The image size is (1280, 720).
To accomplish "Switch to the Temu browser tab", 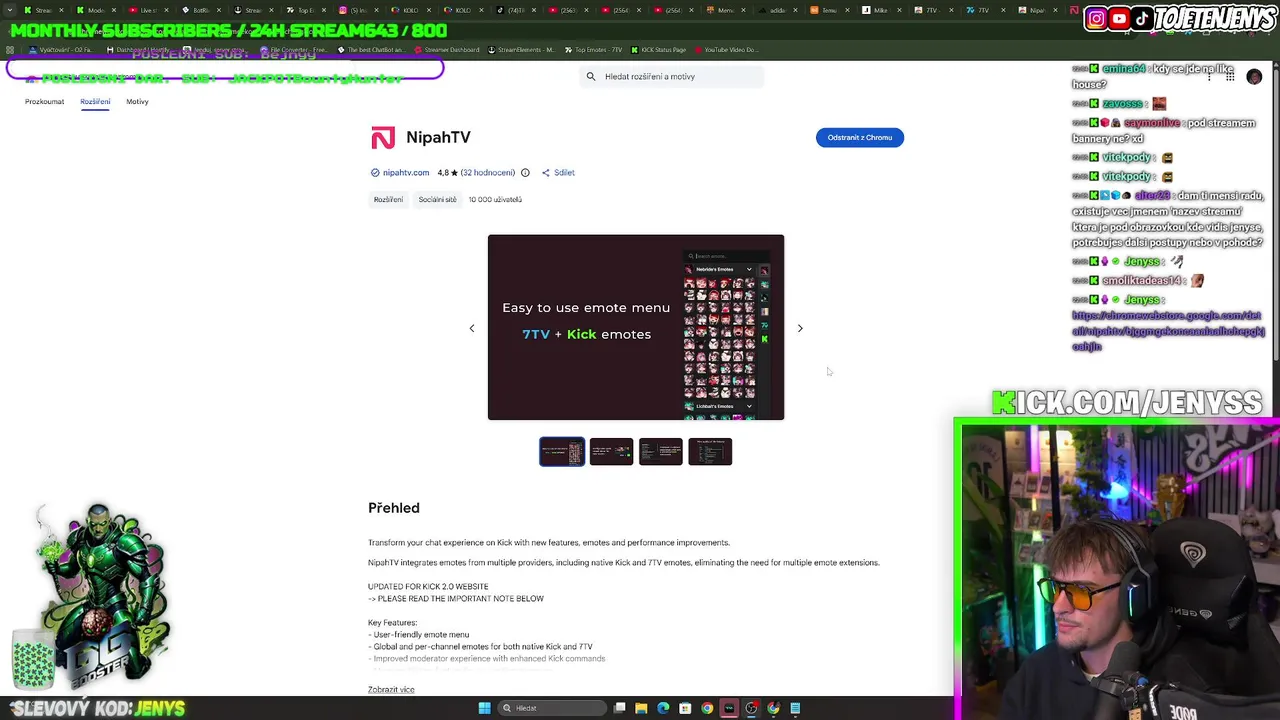I will coord(829,10).
